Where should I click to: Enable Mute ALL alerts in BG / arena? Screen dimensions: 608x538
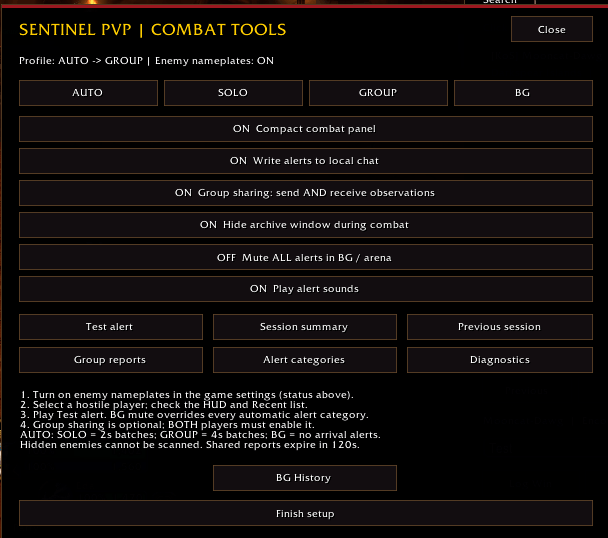(306, 257)
